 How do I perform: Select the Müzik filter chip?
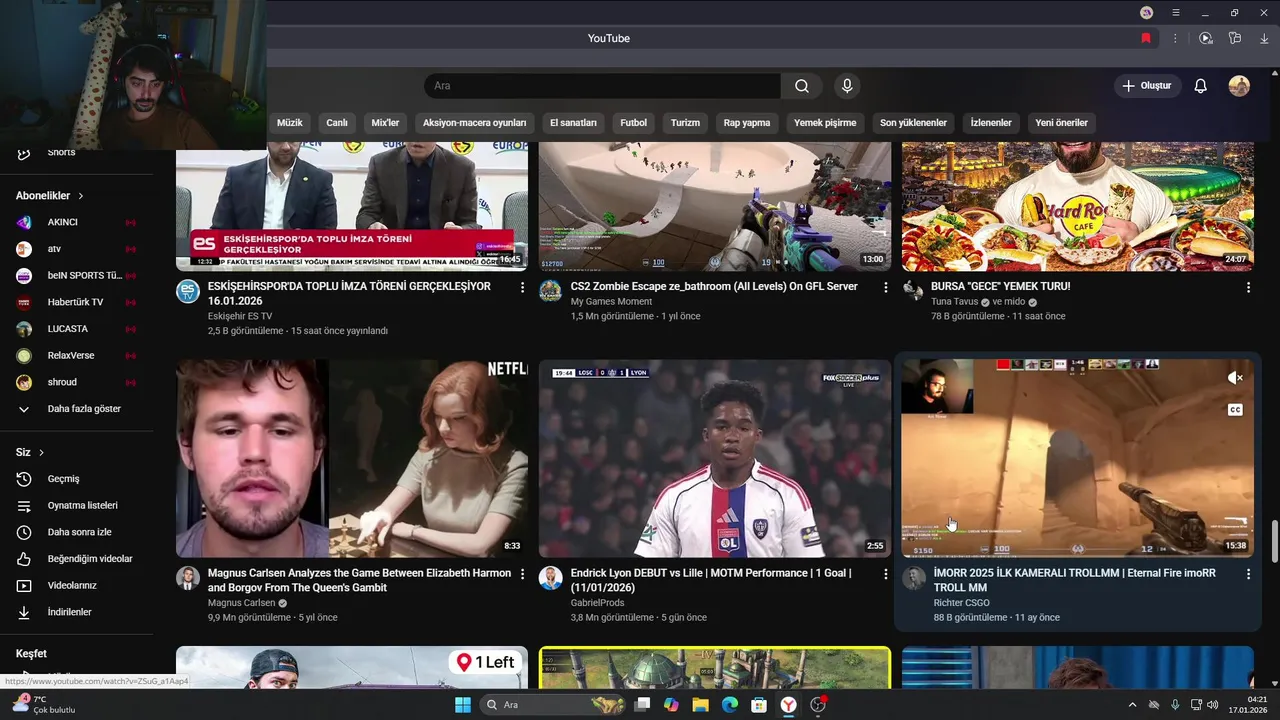289,123
